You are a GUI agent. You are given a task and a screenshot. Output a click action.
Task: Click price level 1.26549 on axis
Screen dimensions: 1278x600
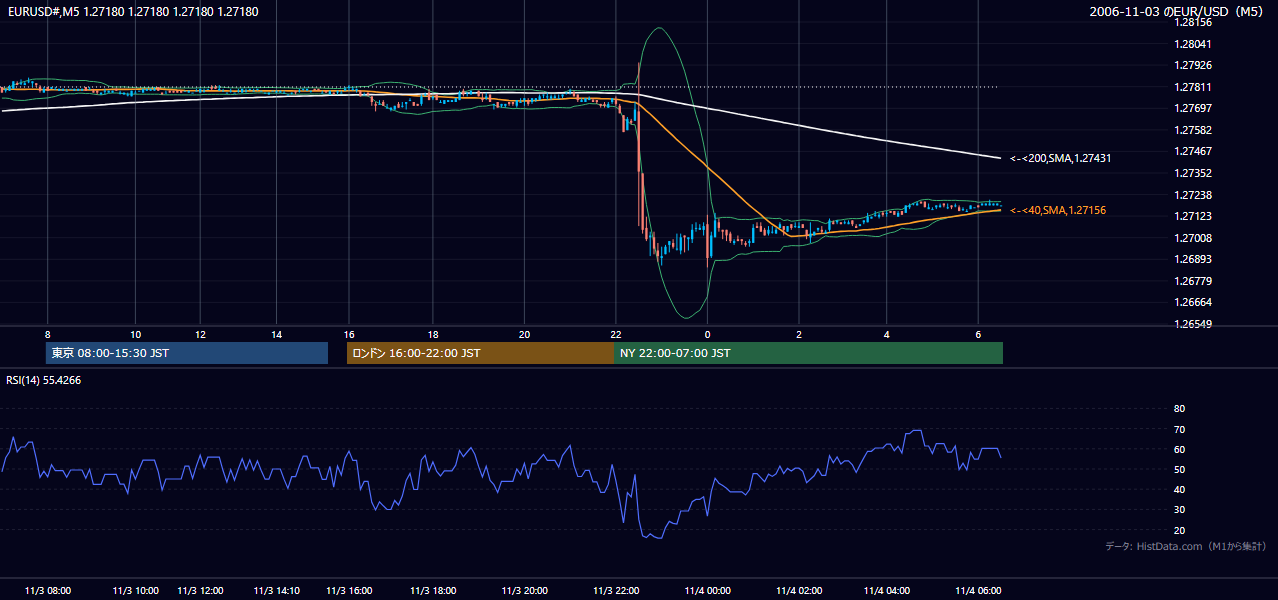[x=1193, y=324]
